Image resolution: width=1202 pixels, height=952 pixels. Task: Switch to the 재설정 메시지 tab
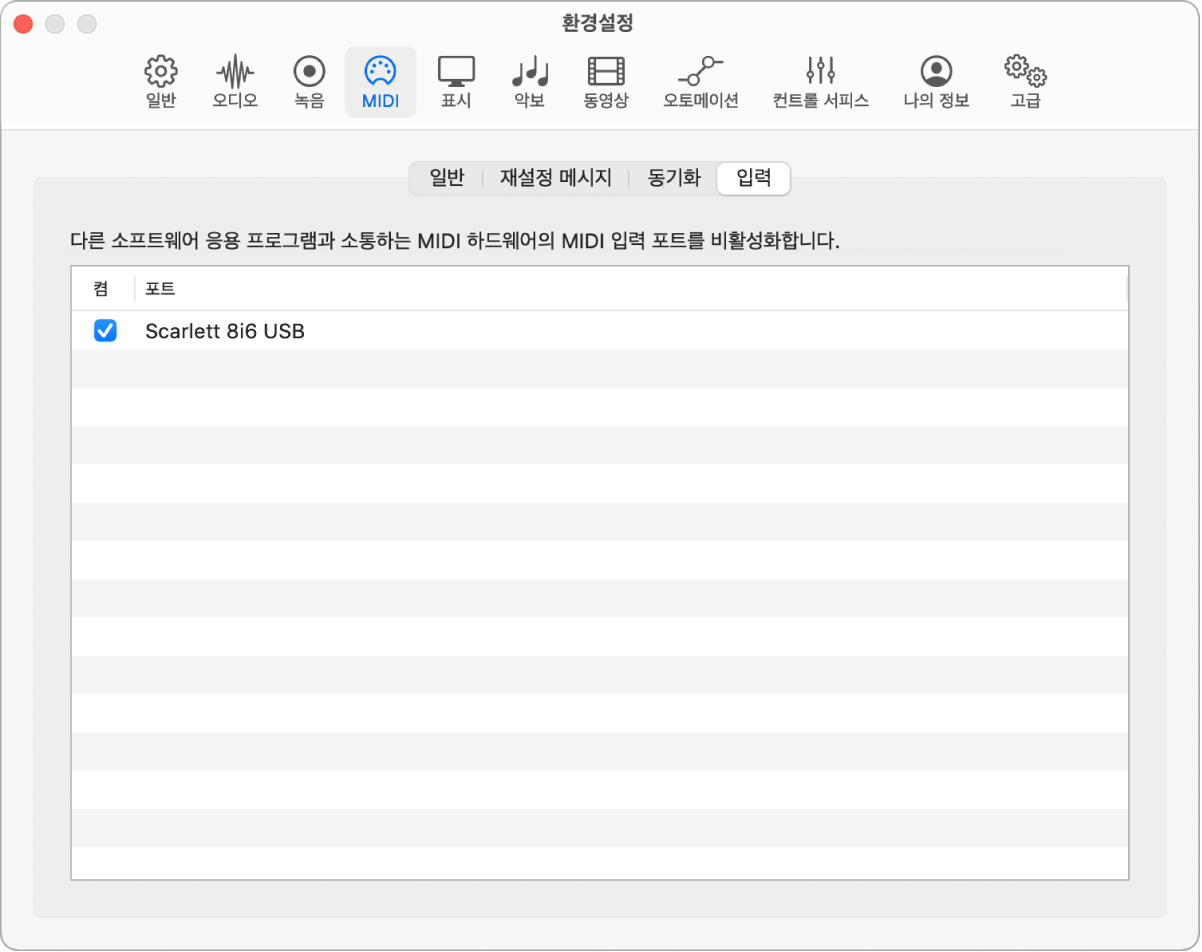pyautogui.click(x=556, y=179)
